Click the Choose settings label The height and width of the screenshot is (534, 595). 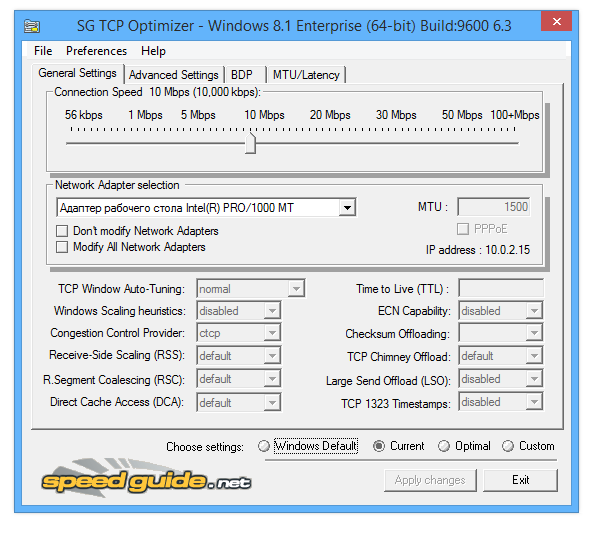pos(205,447)
